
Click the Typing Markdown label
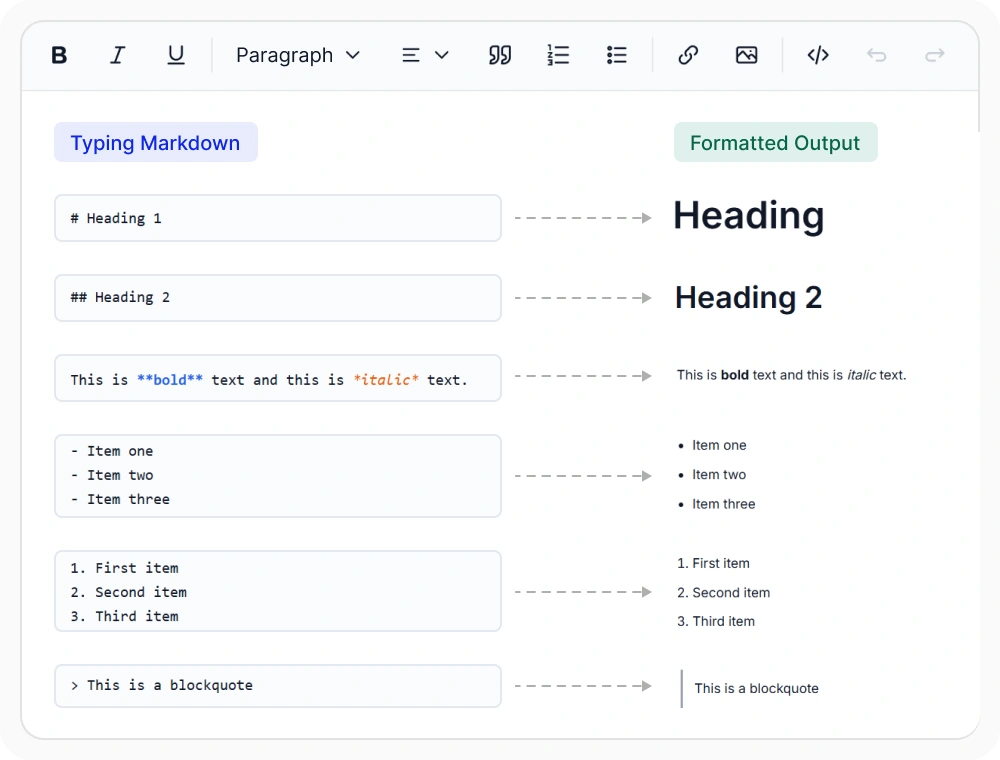(x=156, y=142)
